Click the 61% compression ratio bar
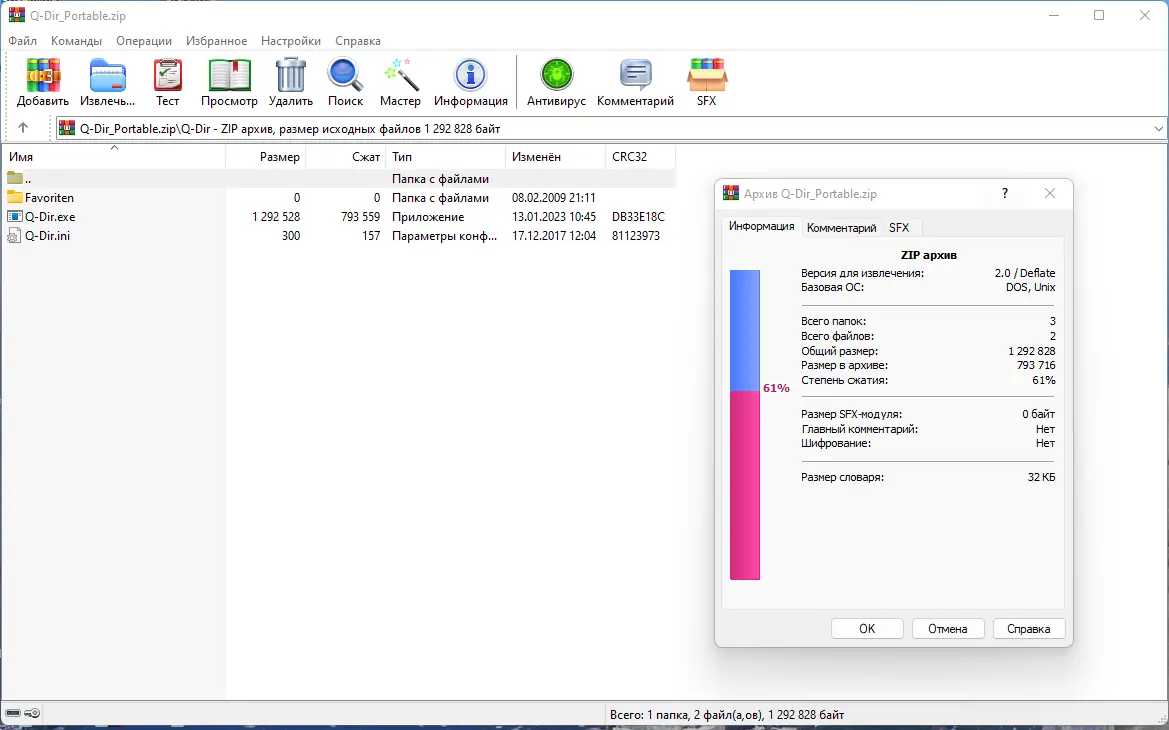1169x730 pixels. pyautogui.click(x=745, y=424)
